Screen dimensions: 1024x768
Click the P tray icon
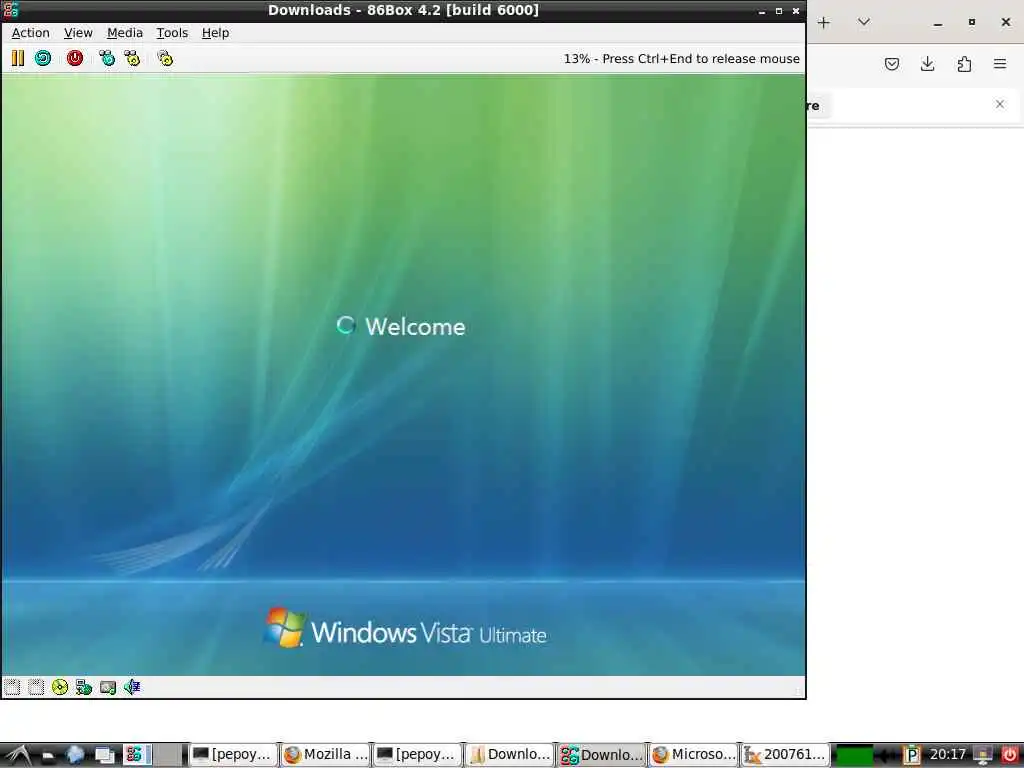tap(912, 756)
